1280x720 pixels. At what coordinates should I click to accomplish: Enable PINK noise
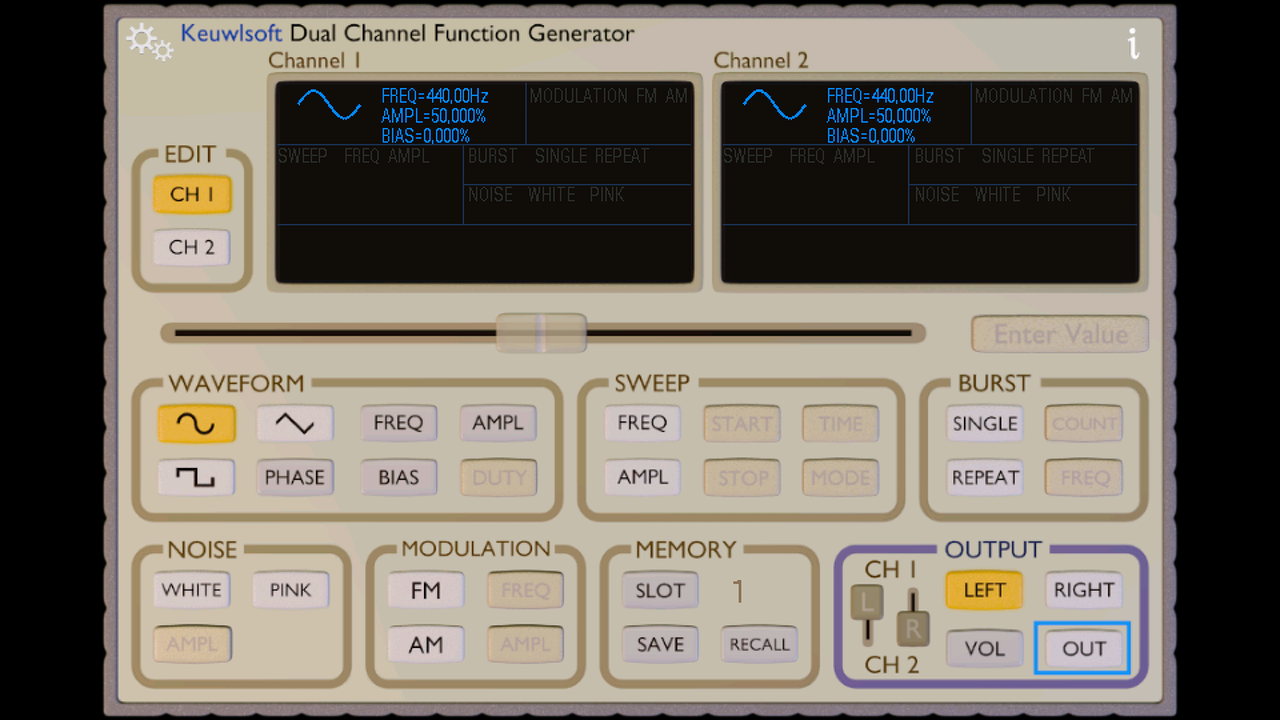point(291,590)
